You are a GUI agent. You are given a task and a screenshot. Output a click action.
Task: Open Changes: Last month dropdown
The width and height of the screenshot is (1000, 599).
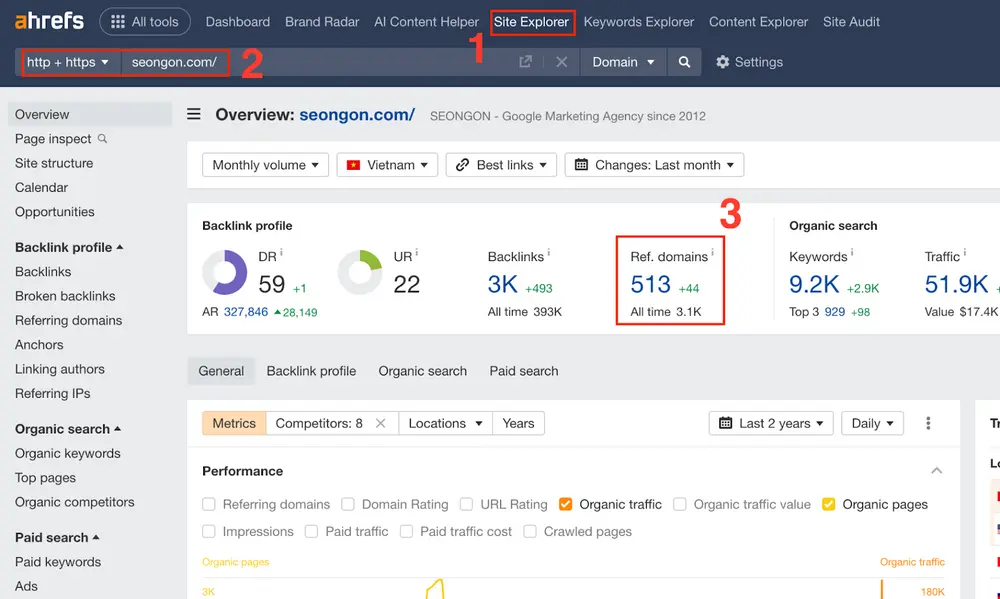[654, 165]
